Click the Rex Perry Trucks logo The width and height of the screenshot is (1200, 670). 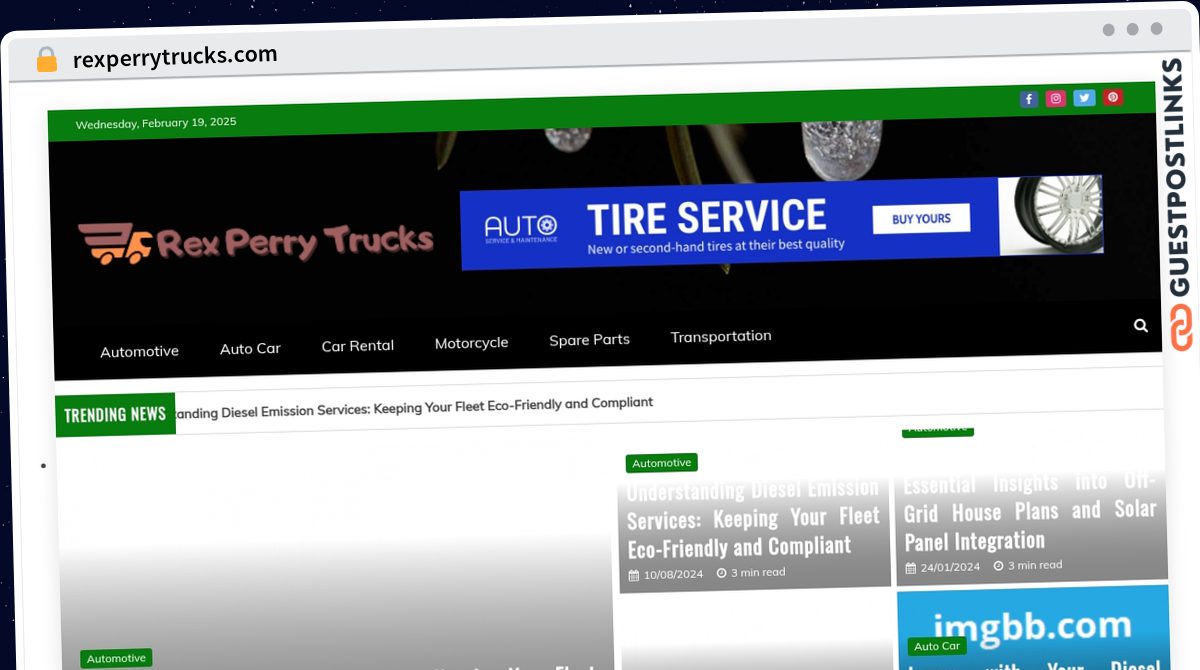(256, 243)
